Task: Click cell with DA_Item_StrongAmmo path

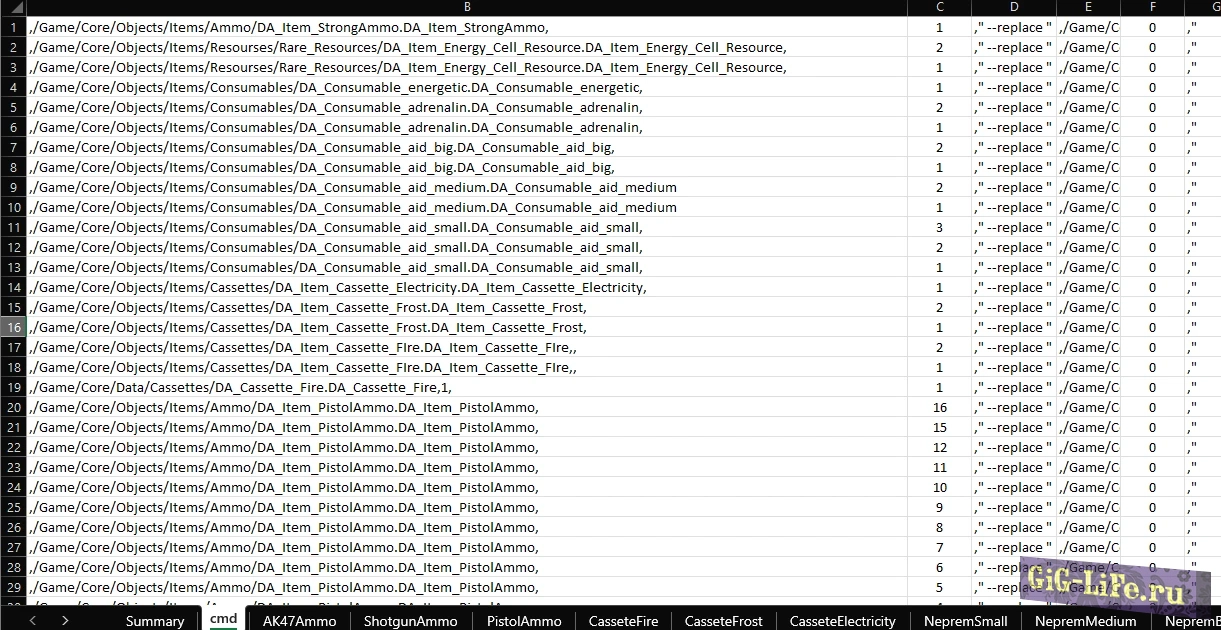Action: click(290, 27)
